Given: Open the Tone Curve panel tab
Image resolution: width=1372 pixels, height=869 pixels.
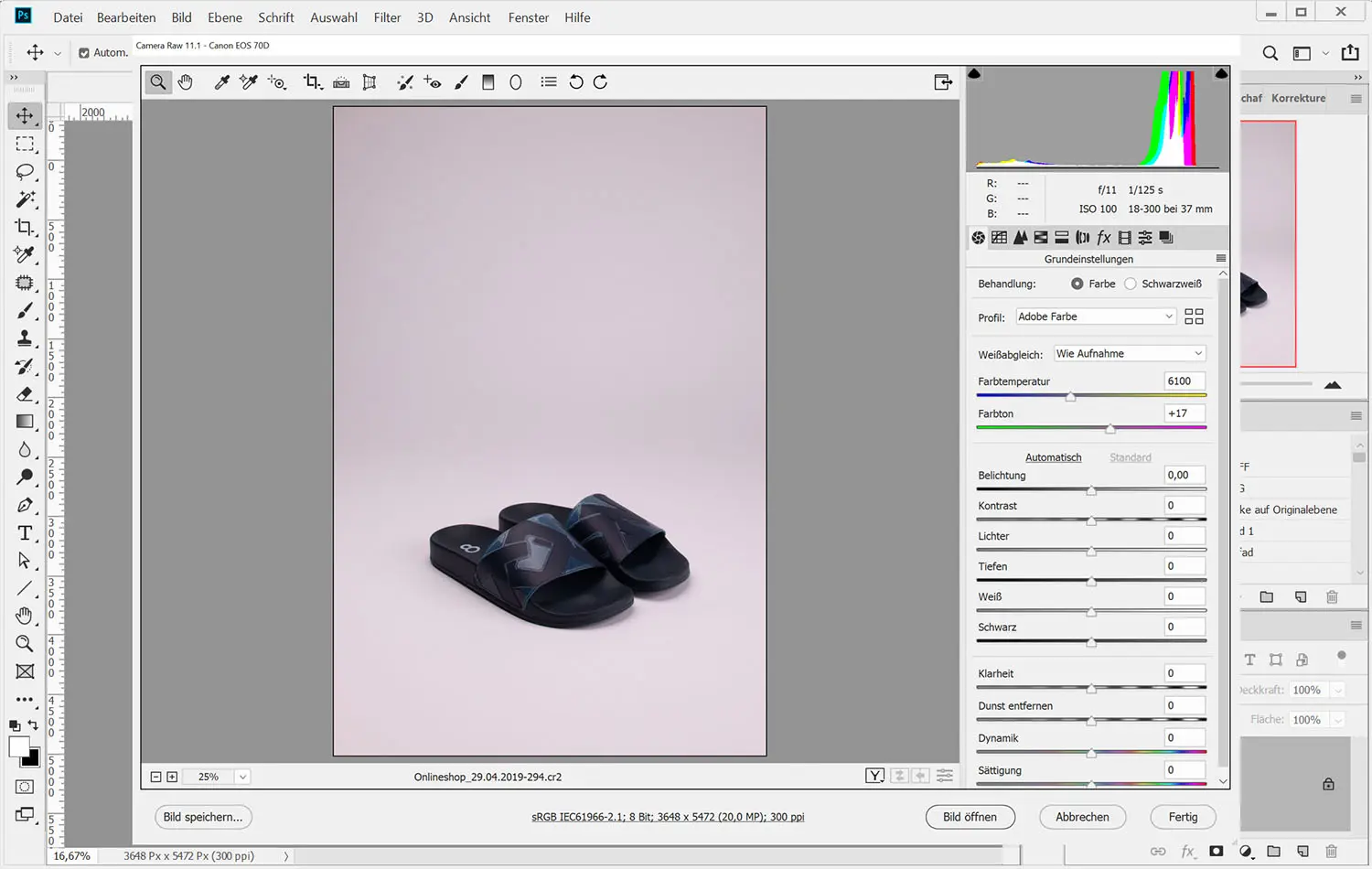Looking at the screenshot, I should pyautogui.click(x=999, y=238).
